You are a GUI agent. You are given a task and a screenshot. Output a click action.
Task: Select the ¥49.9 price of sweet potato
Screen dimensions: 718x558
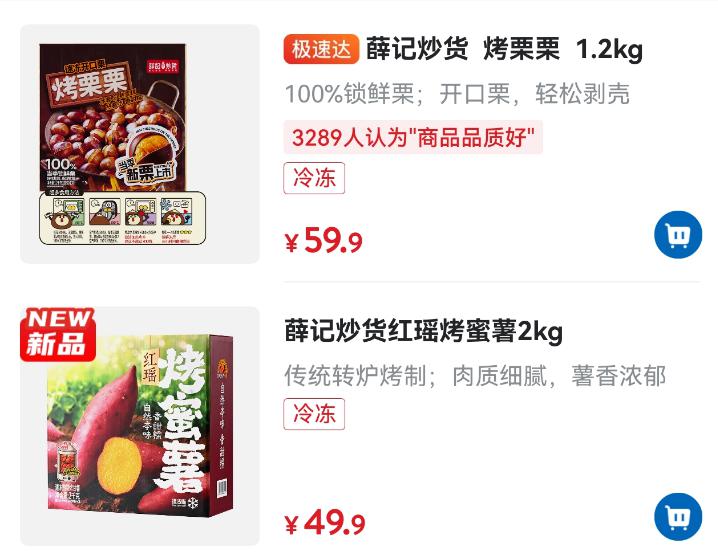tap(325, 523)
